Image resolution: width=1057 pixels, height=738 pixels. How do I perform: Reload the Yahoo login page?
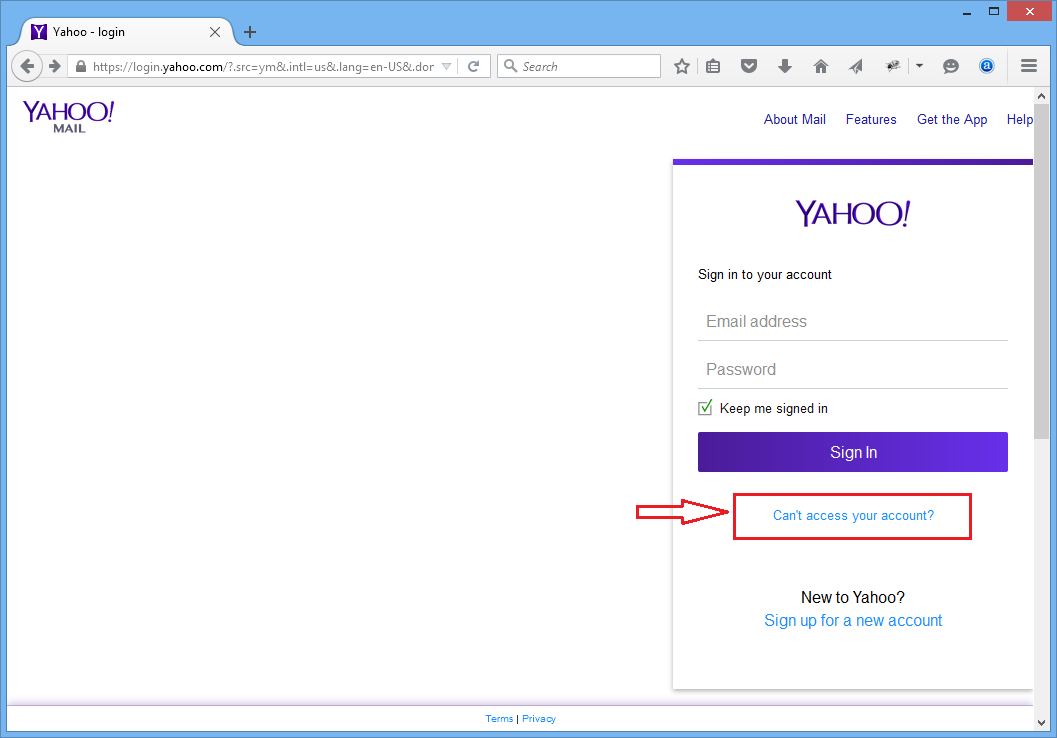(471, 66)
